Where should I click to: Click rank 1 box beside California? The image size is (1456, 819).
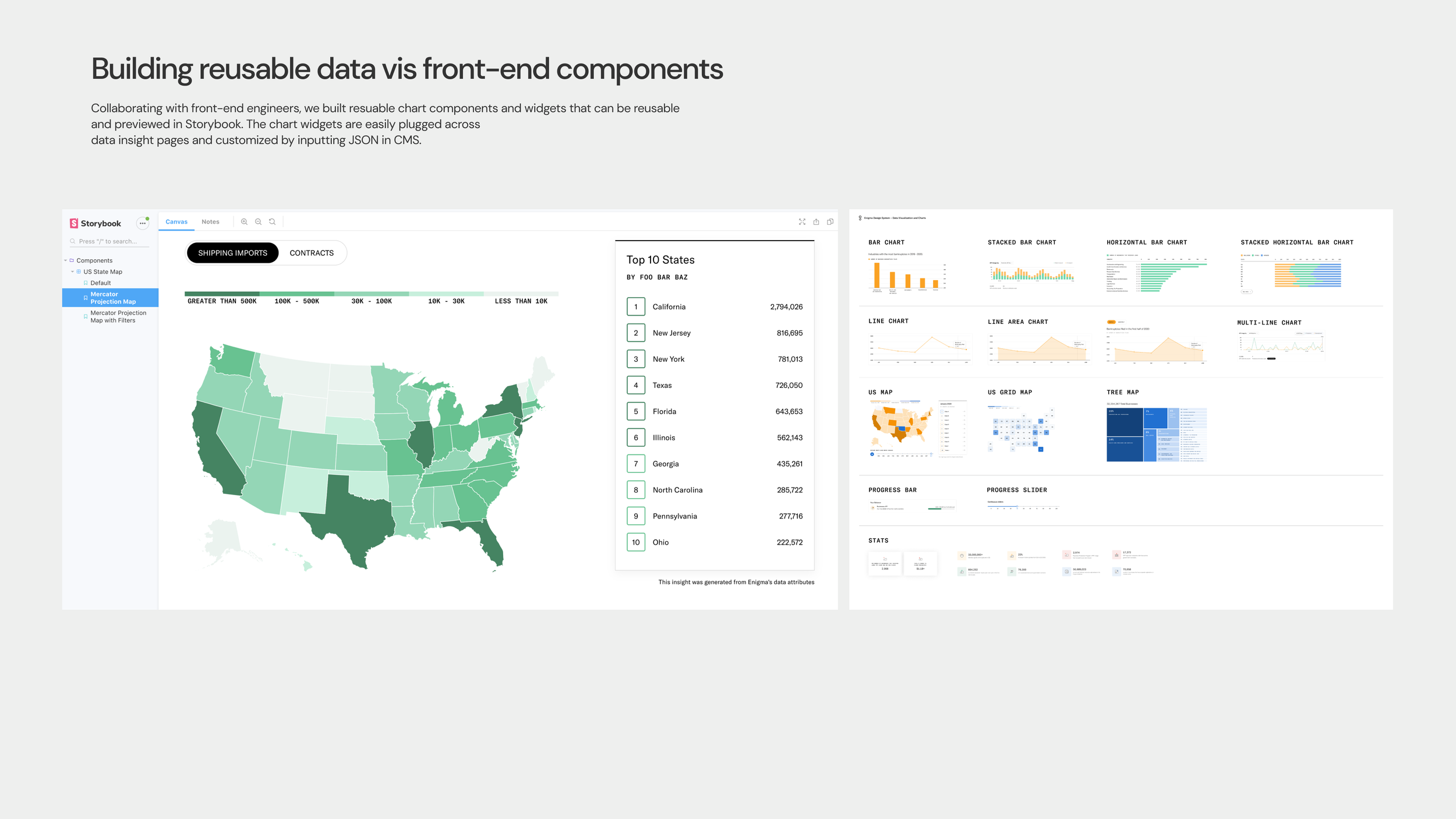click(x=635, y=306)
